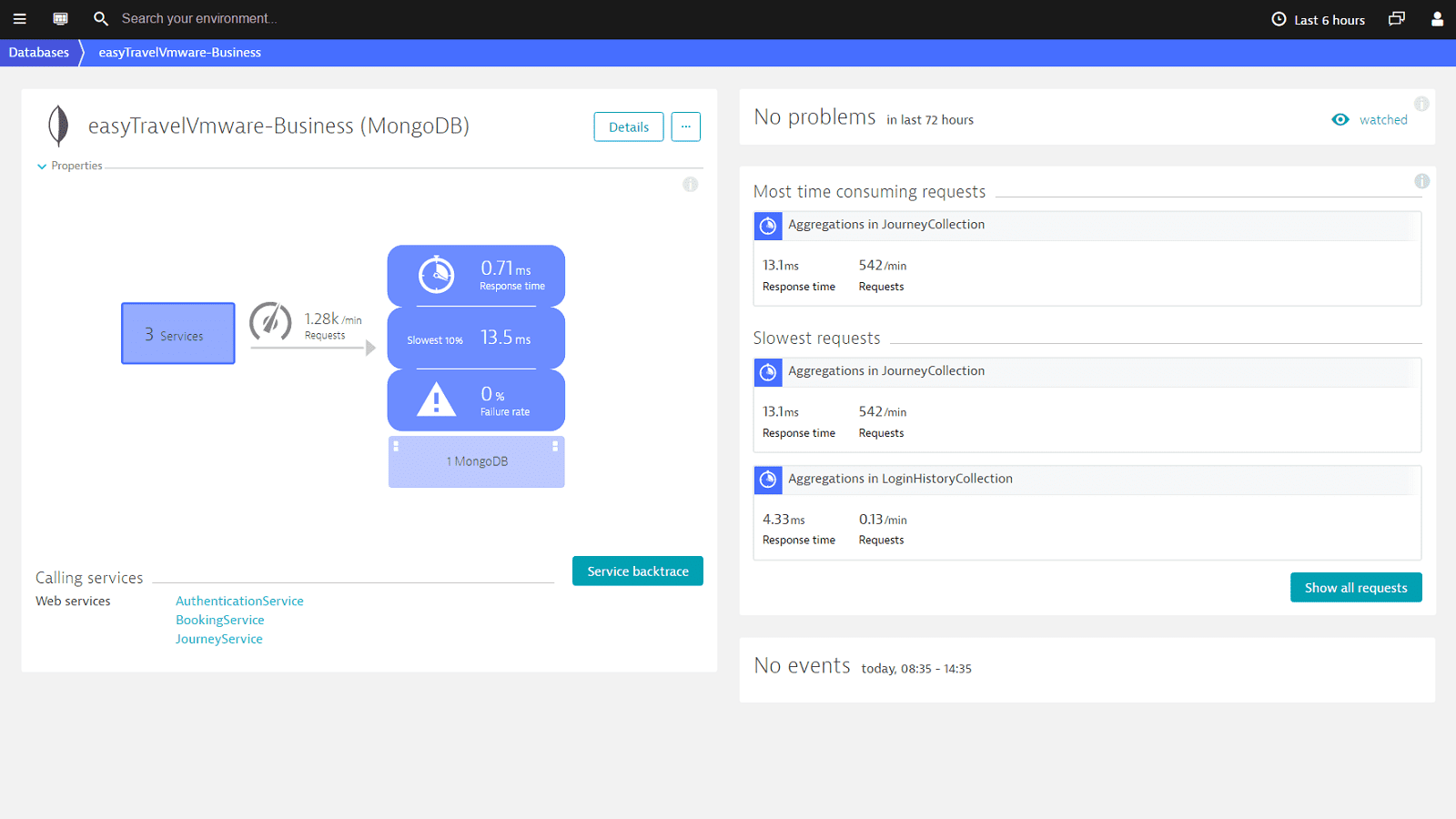
Task: Open info icon beside Most time consuming requests
Action: [x=1421, y=181]
